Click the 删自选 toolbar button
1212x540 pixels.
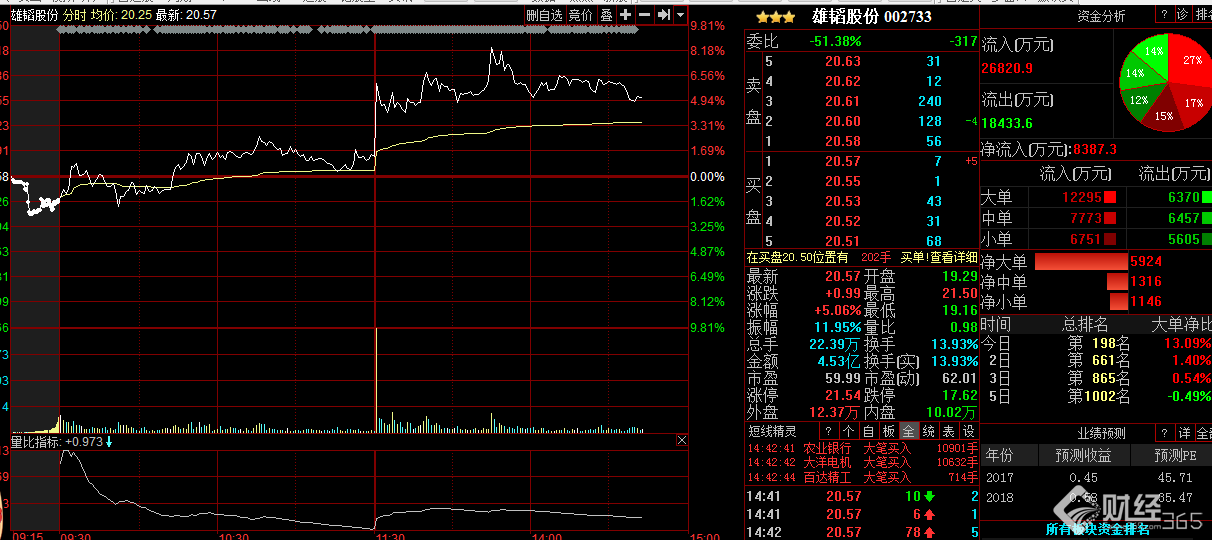tap(545, 15)
